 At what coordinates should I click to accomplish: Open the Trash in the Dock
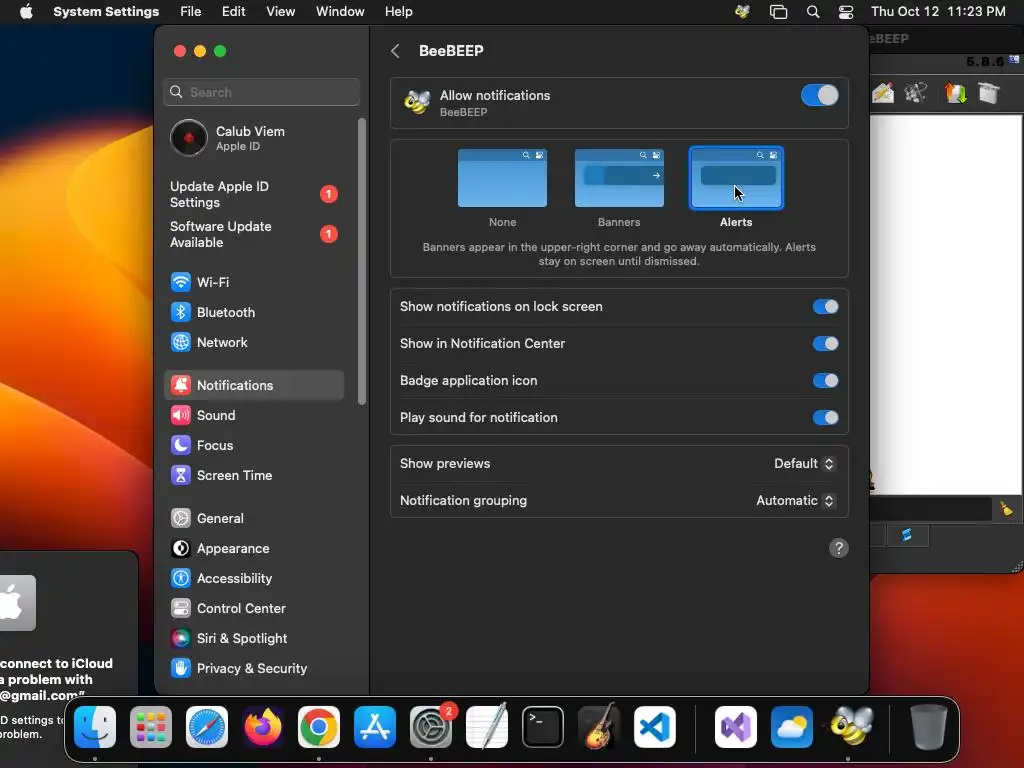tap(929, 727)
